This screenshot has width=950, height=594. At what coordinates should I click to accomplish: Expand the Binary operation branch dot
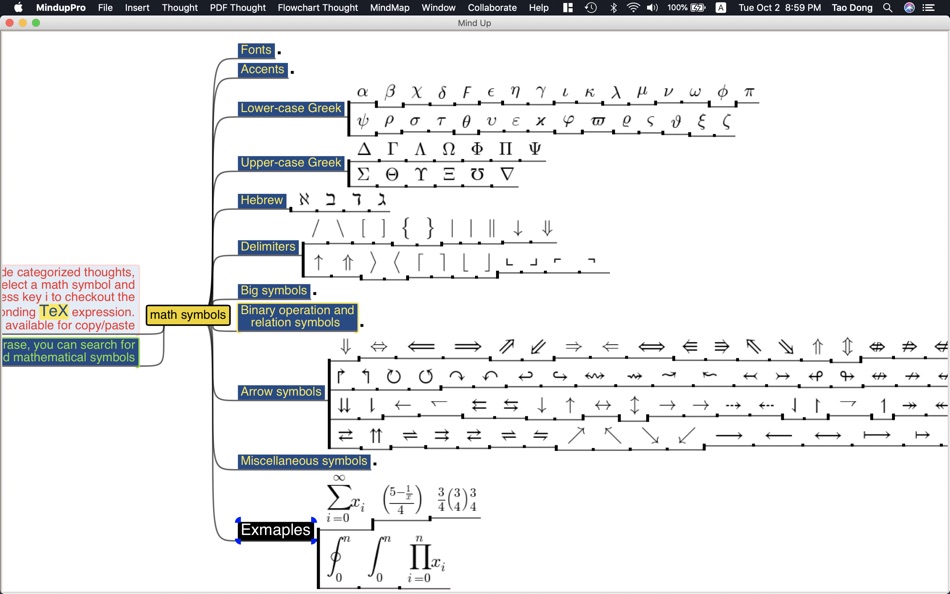pyautogui.click(x=362, y=325)
